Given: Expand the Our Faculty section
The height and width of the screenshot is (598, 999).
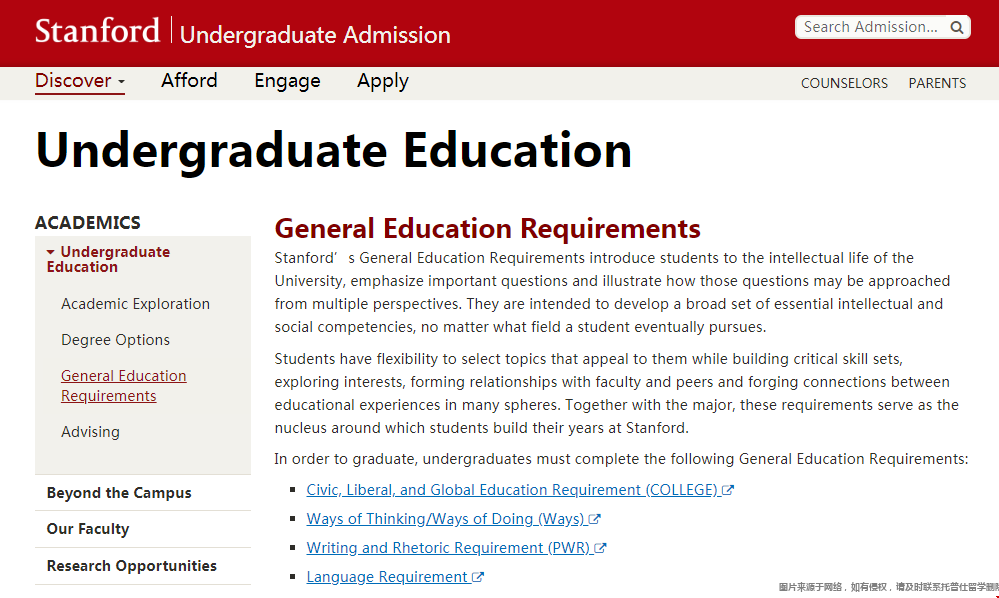Looking at the screenshot, I should [x=88, y=529].
